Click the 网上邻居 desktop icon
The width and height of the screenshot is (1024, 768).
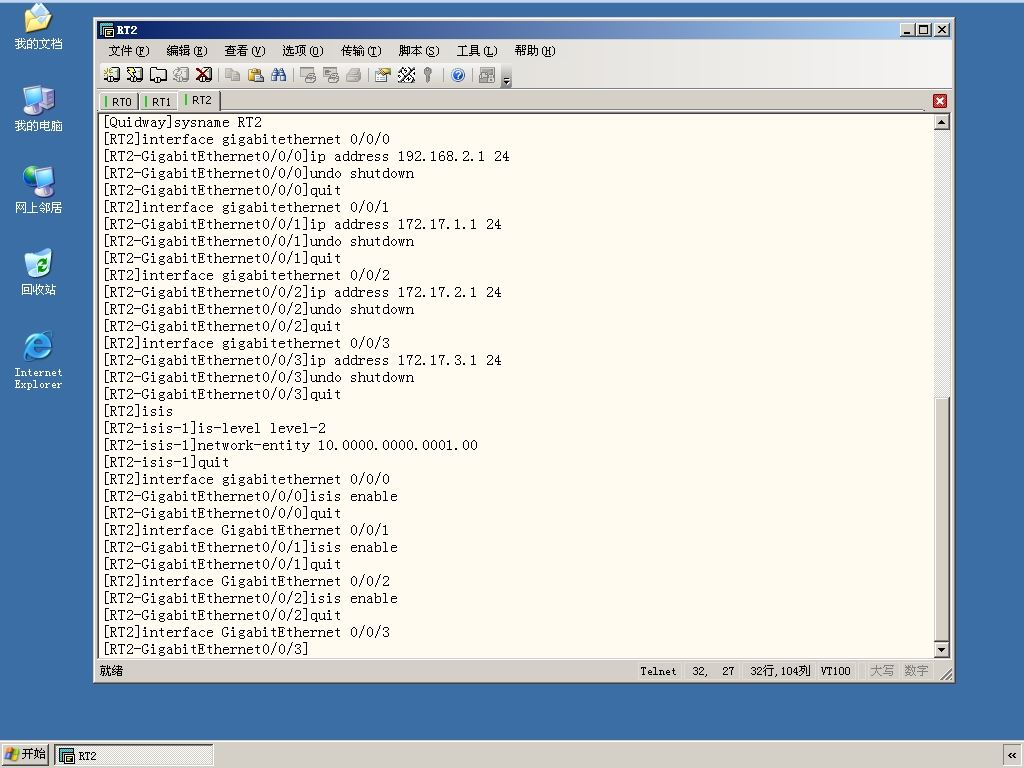(x=38, y=190)
